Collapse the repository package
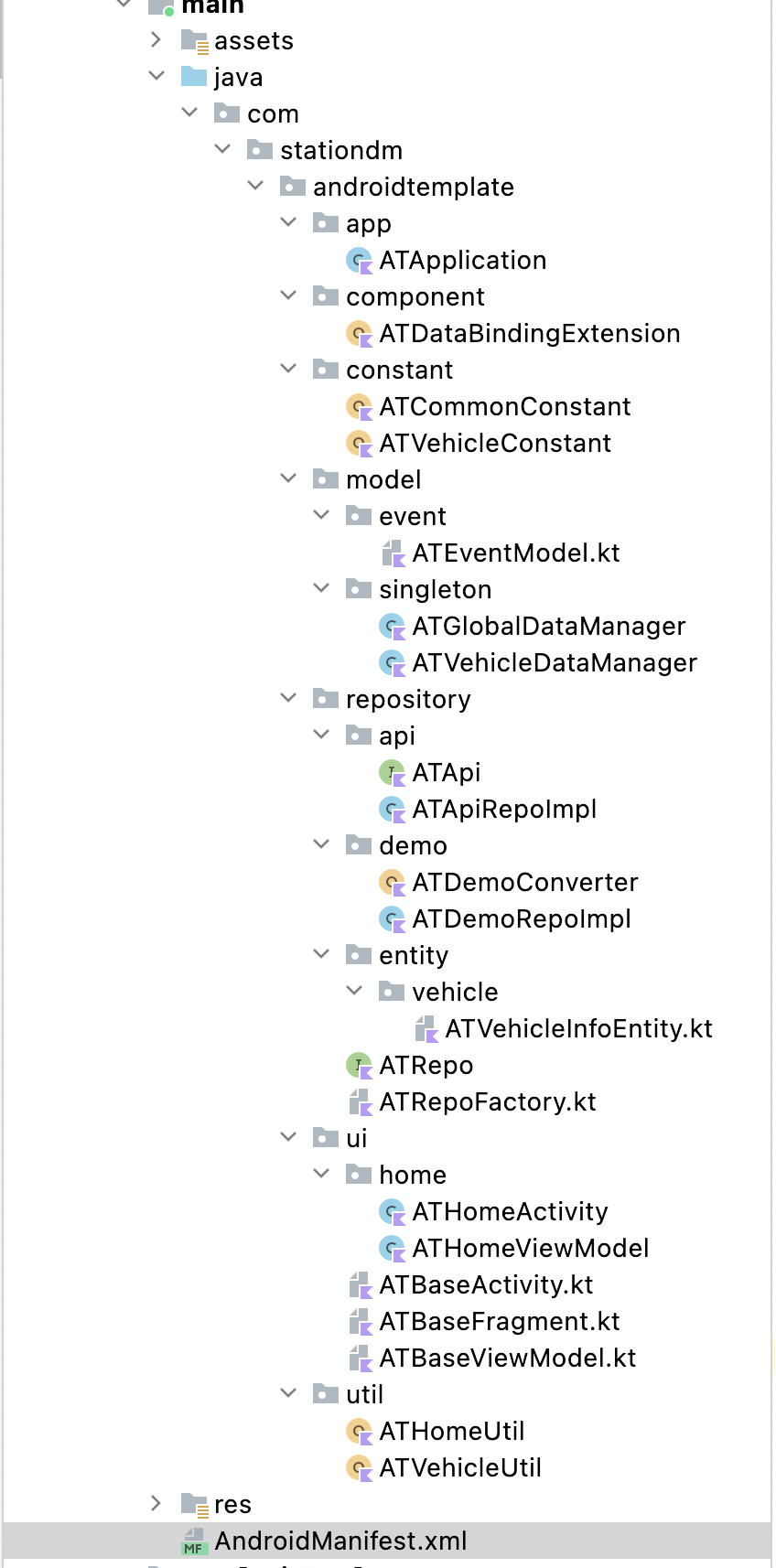The image size is (776, 1568). point(288,698)
